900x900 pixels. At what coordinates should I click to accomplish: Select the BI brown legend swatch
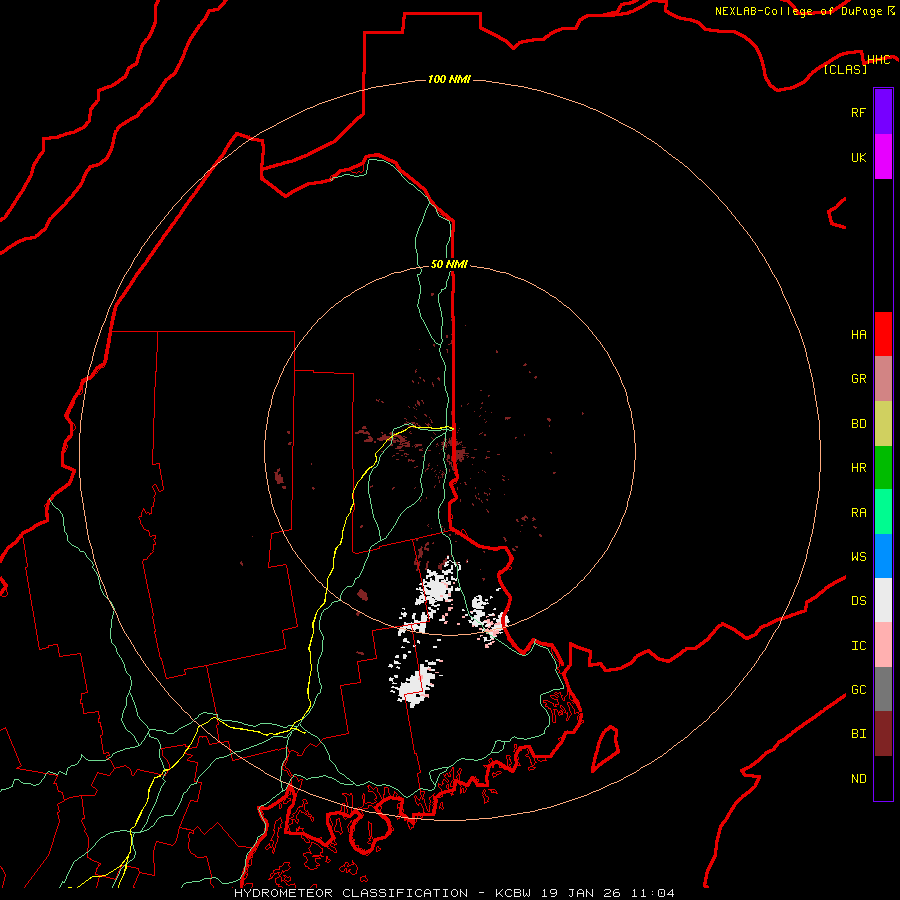pos(883,734)
